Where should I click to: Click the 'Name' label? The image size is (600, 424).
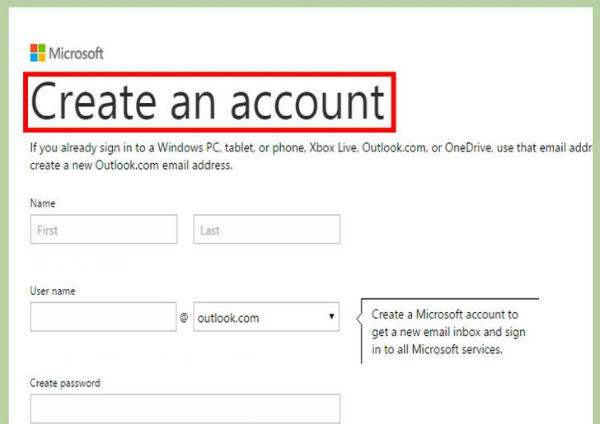pos(42,203)
